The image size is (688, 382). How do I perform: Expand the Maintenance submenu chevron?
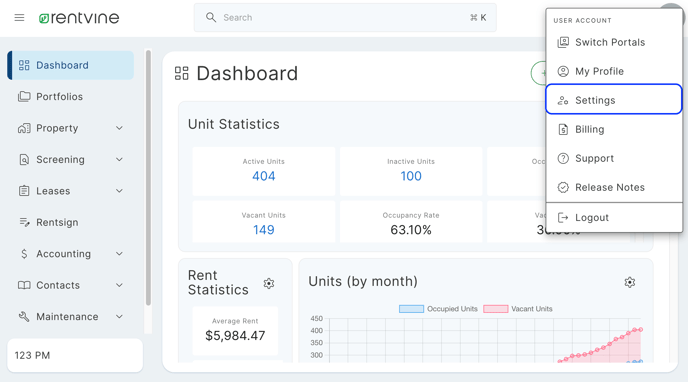[x=119, y=317]
